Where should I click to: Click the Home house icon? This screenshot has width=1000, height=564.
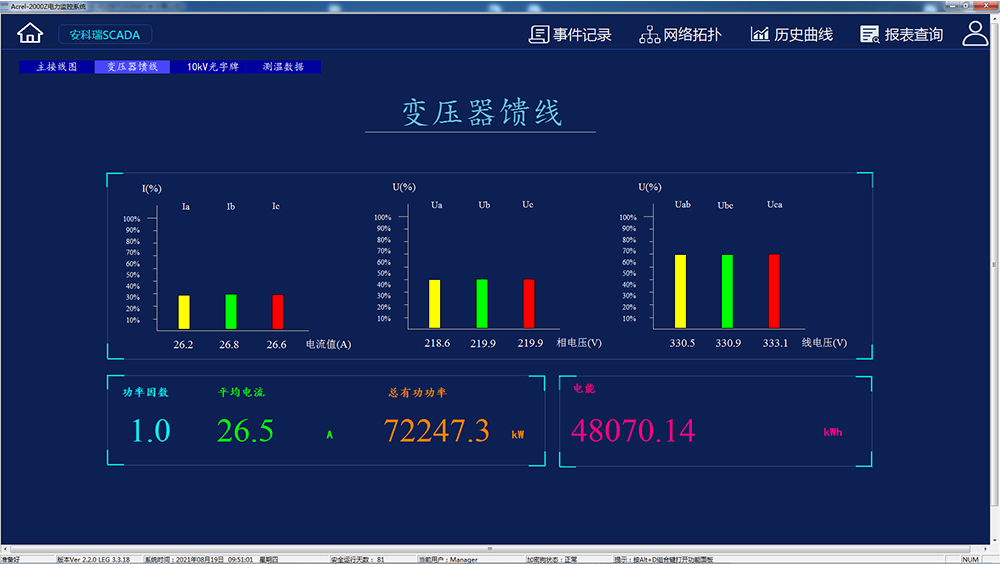click(x=30, y=34)
